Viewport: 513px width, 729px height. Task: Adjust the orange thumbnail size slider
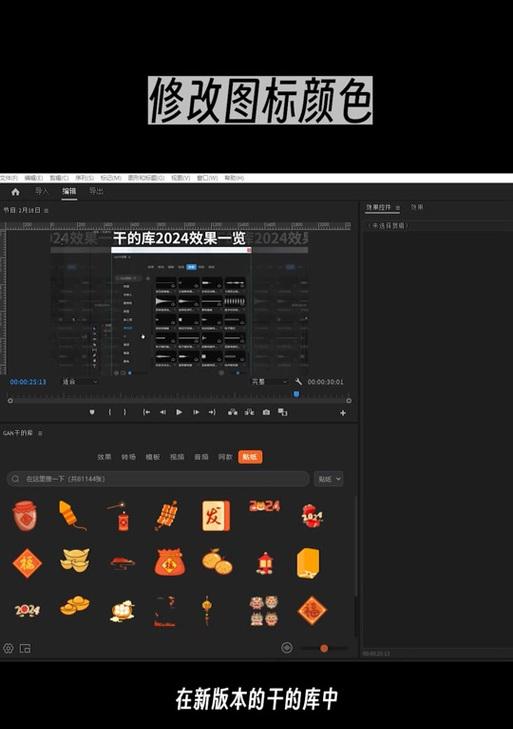pos(324,648)
